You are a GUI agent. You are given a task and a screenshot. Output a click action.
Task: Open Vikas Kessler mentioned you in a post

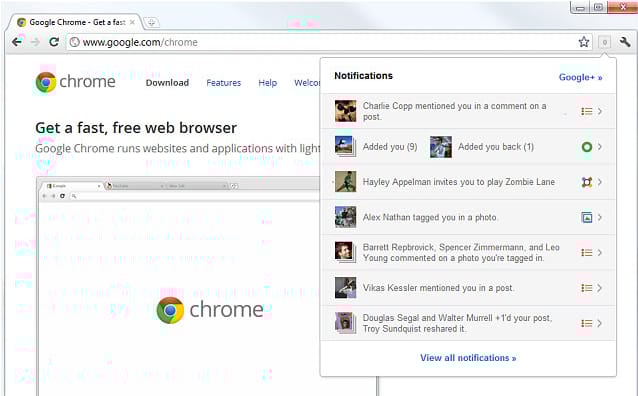click(x=438, y=288)
